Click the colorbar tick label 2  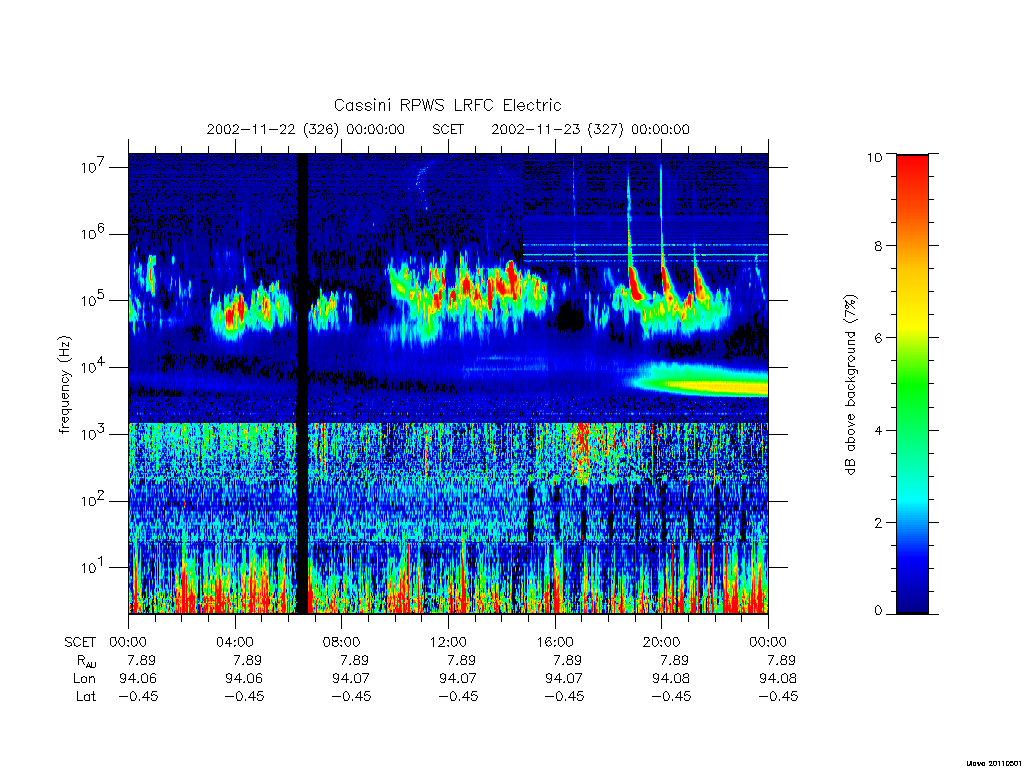click(x=878, y=522)
